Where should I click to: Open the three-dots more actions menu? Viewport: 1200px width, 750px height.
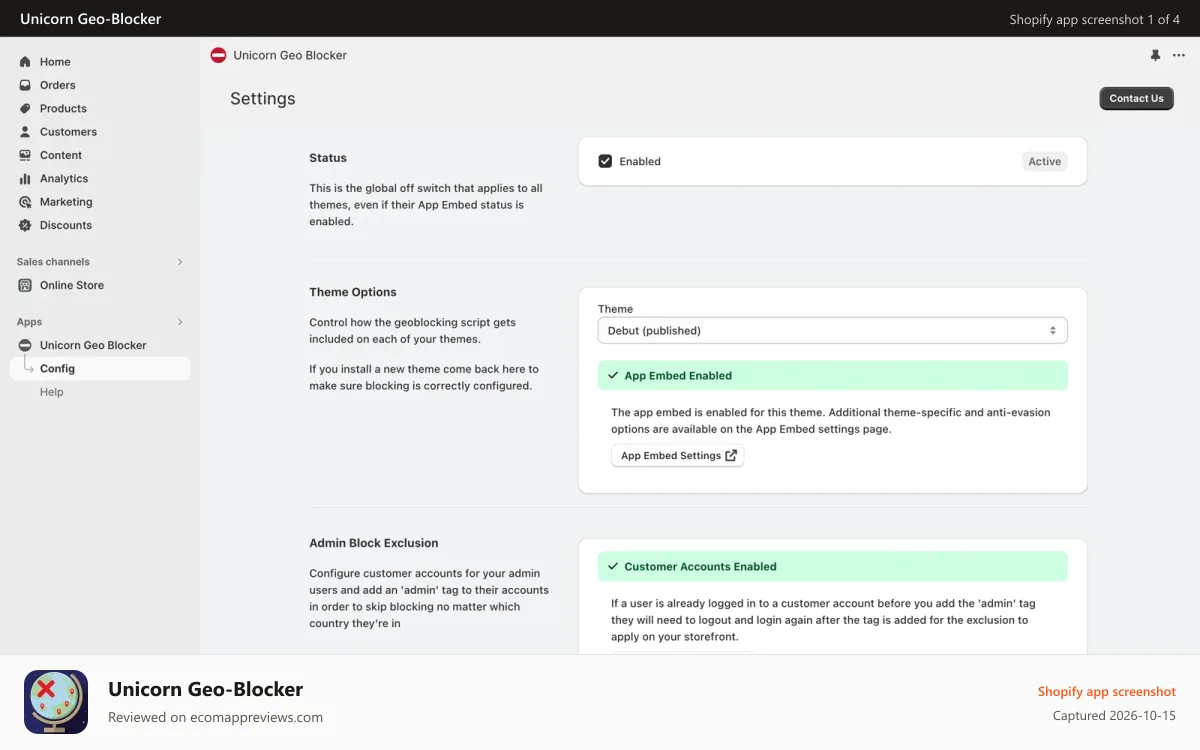point(1179,55)
